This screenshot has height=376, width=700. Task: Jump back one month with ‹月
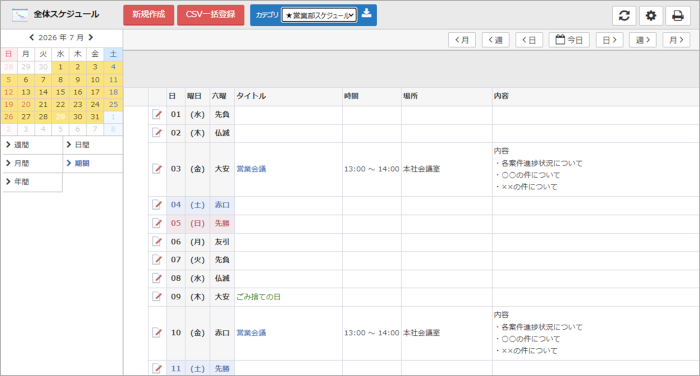click(x=462, y=40)
